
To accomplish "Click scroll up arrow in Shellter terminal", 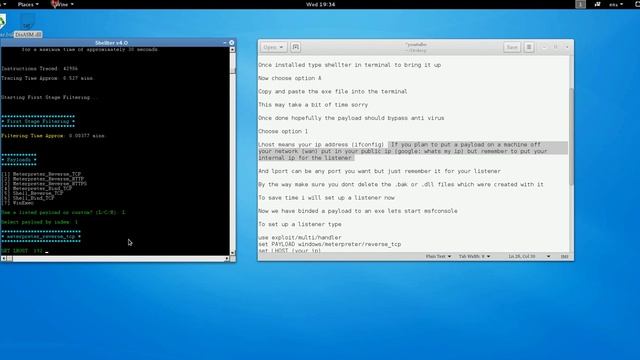I will click(232, 49).
